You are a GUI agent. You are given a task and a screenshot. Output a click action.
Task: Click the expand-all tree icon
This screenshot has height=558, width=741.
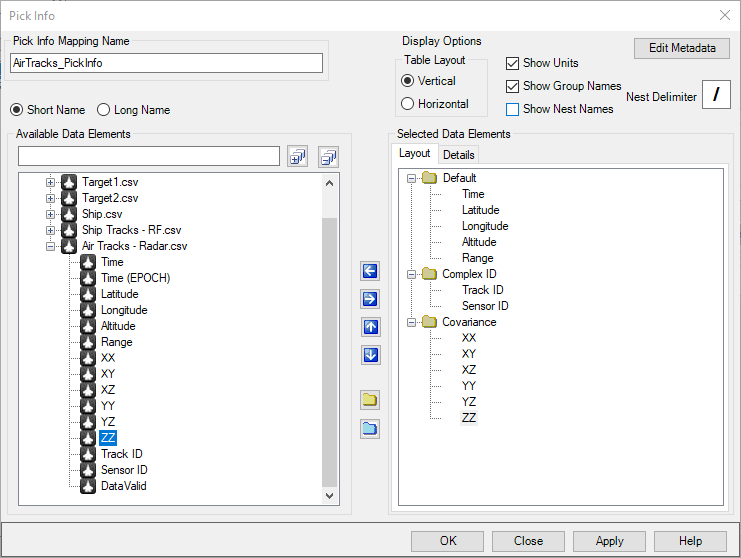(x=297, y=156)
